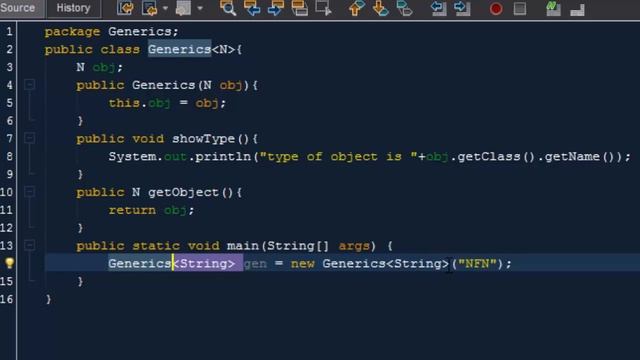The height and width of the screenshot is (360, 640).
Task: Jump to the last edit location
Action: point(125,8)
